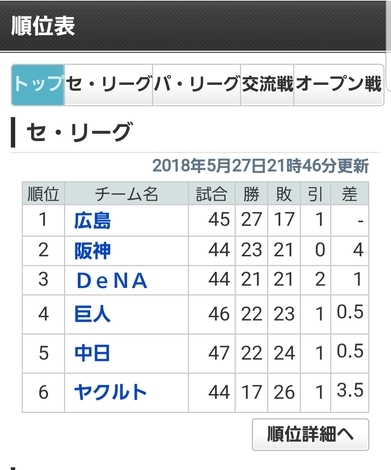Open the パ・リーグ tab
This screenshot has width=391, height=470.
coord(197,85)
